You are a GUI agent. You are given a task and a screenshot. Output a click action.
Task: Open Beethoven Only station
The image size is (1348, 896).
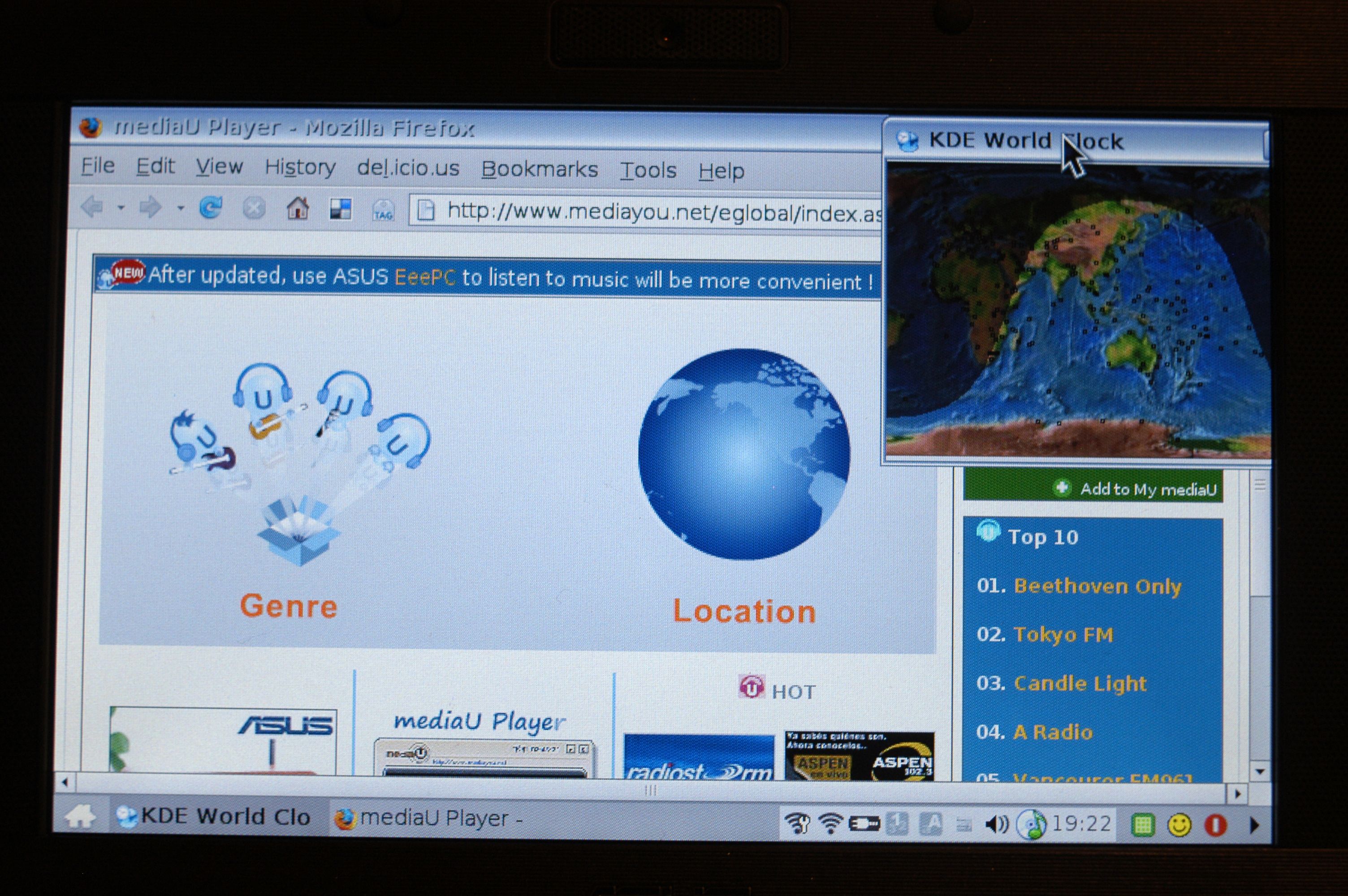pyautogui.click(x=1097, y=586)
